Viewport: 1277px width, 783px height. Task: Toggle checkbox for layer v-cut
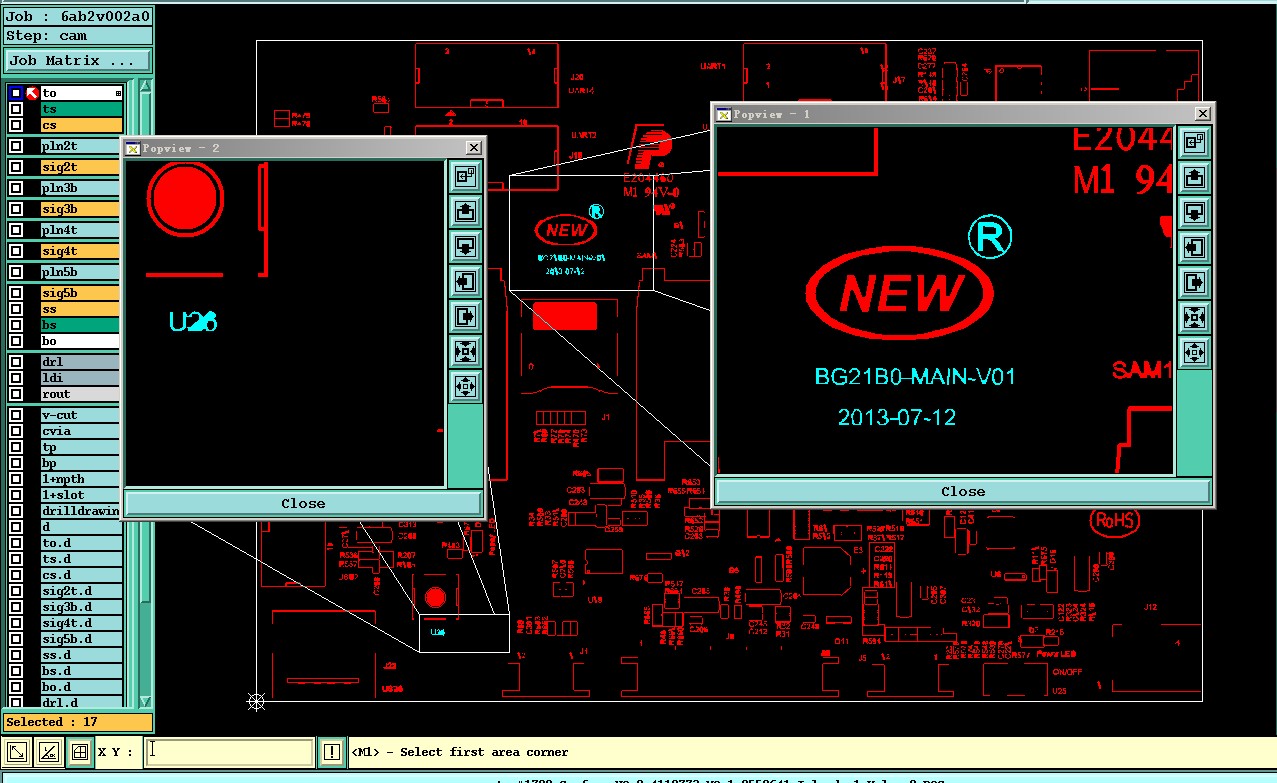pyautogui.click(x=16, y=415)
